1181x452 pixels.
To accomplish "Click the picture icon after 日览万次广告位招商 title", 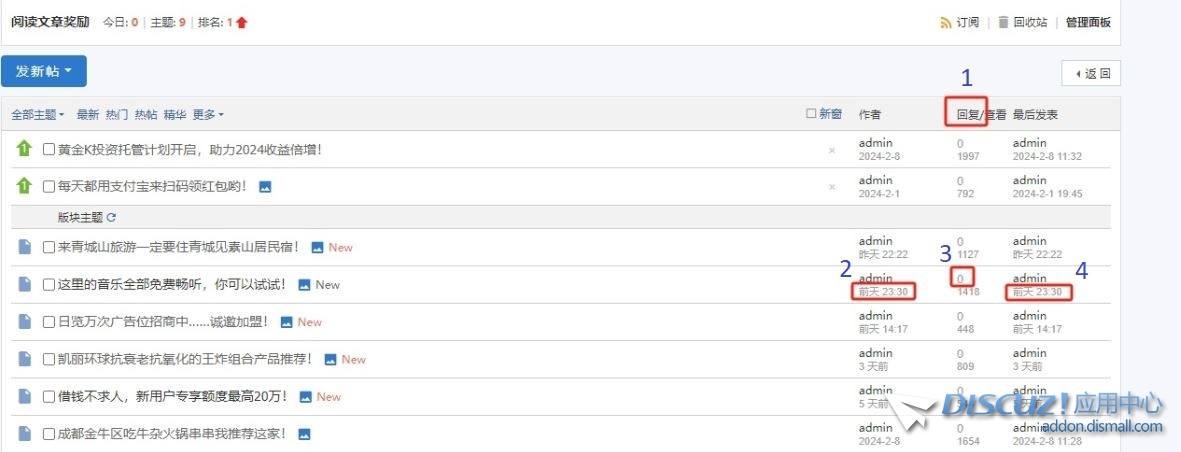I will click(286, 322).
